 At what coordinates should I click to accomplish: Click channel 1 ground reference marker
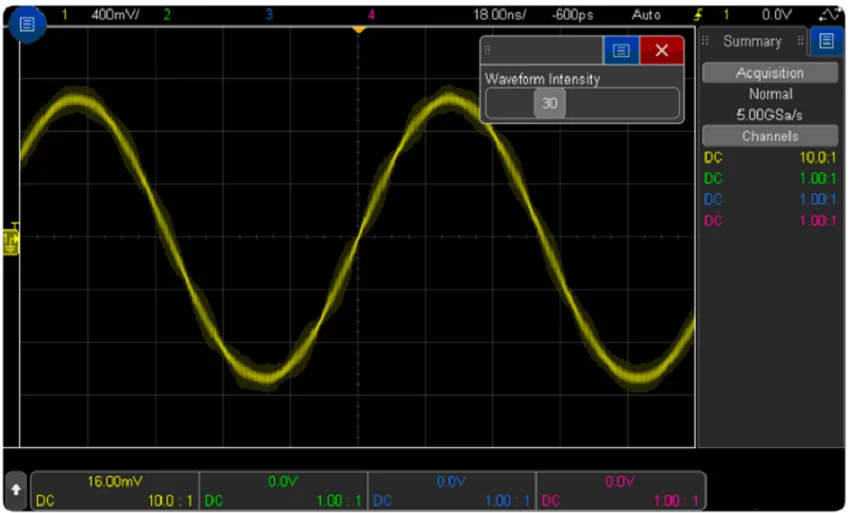tap(11, 241)
